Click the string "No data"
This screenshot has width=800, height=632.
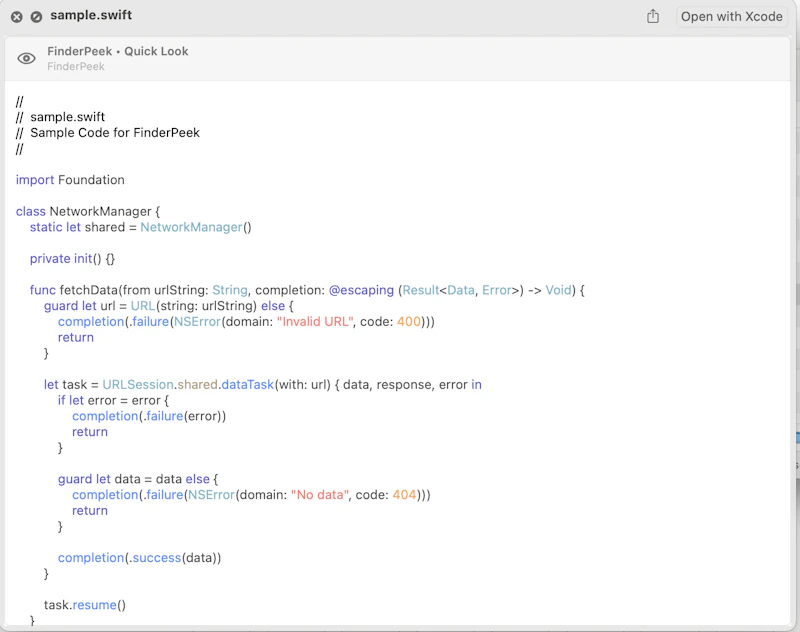pos(320,494)
